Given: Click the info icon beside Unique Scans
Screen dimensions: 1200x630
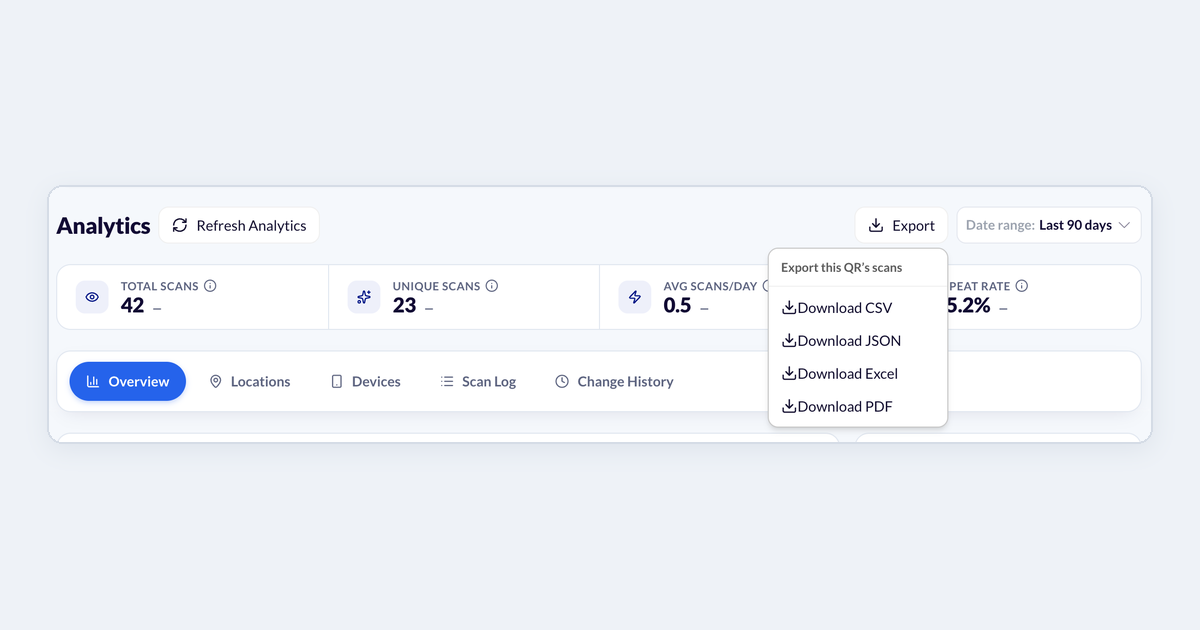Looking at the screenshot, I should pyautogui.click(x=492, y=286).
